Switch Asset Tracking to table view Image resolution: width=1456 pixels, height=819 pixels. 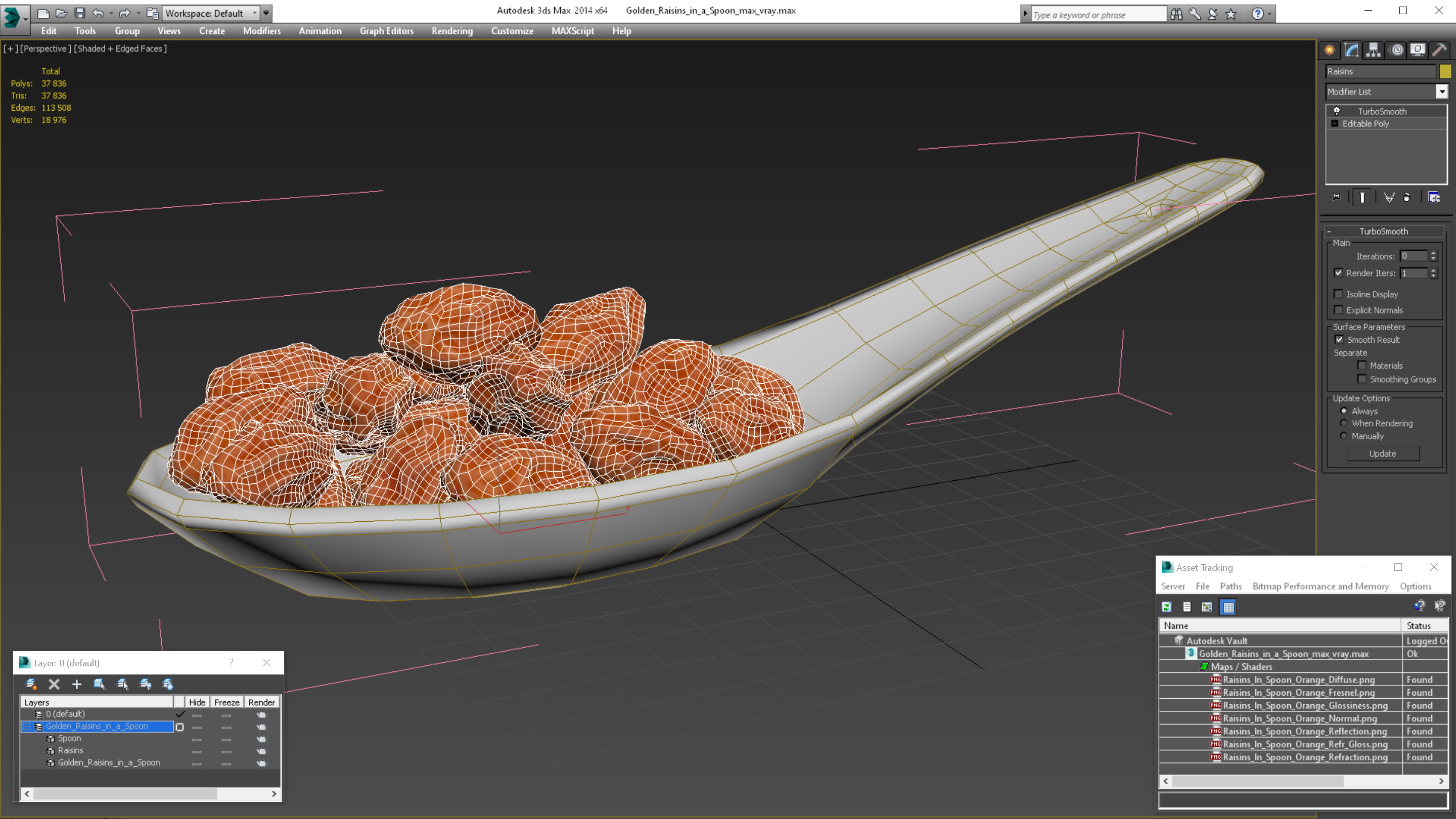(1228, 607)
